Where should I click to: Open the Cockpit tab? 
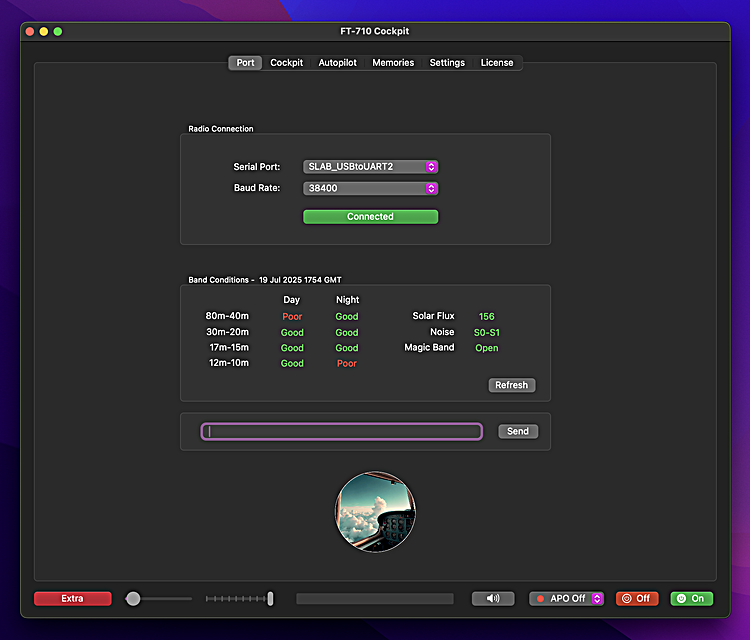click(287, 63)
